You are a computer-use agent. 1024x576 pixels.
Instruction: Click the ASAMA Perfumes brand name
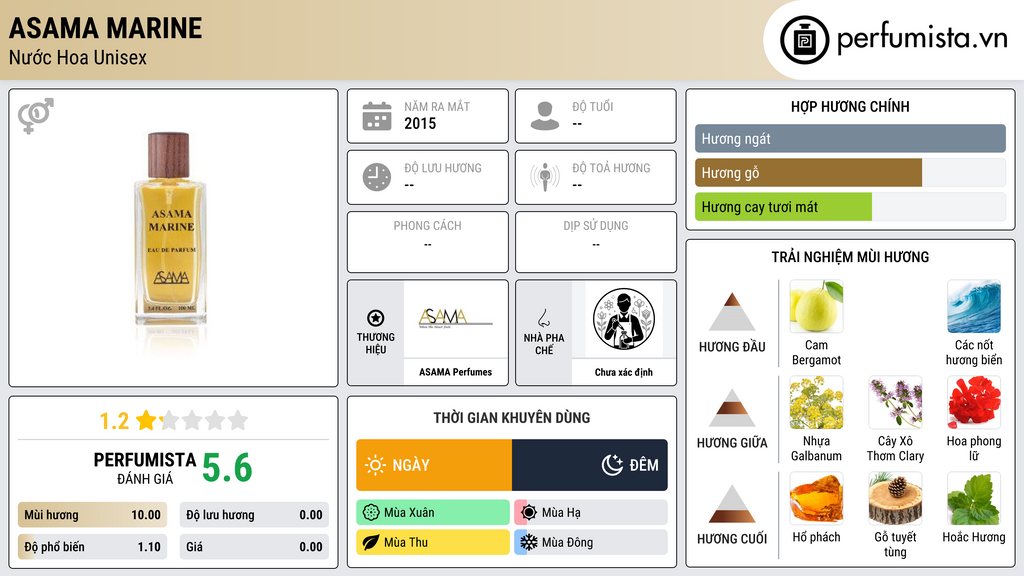pos(455,372)
